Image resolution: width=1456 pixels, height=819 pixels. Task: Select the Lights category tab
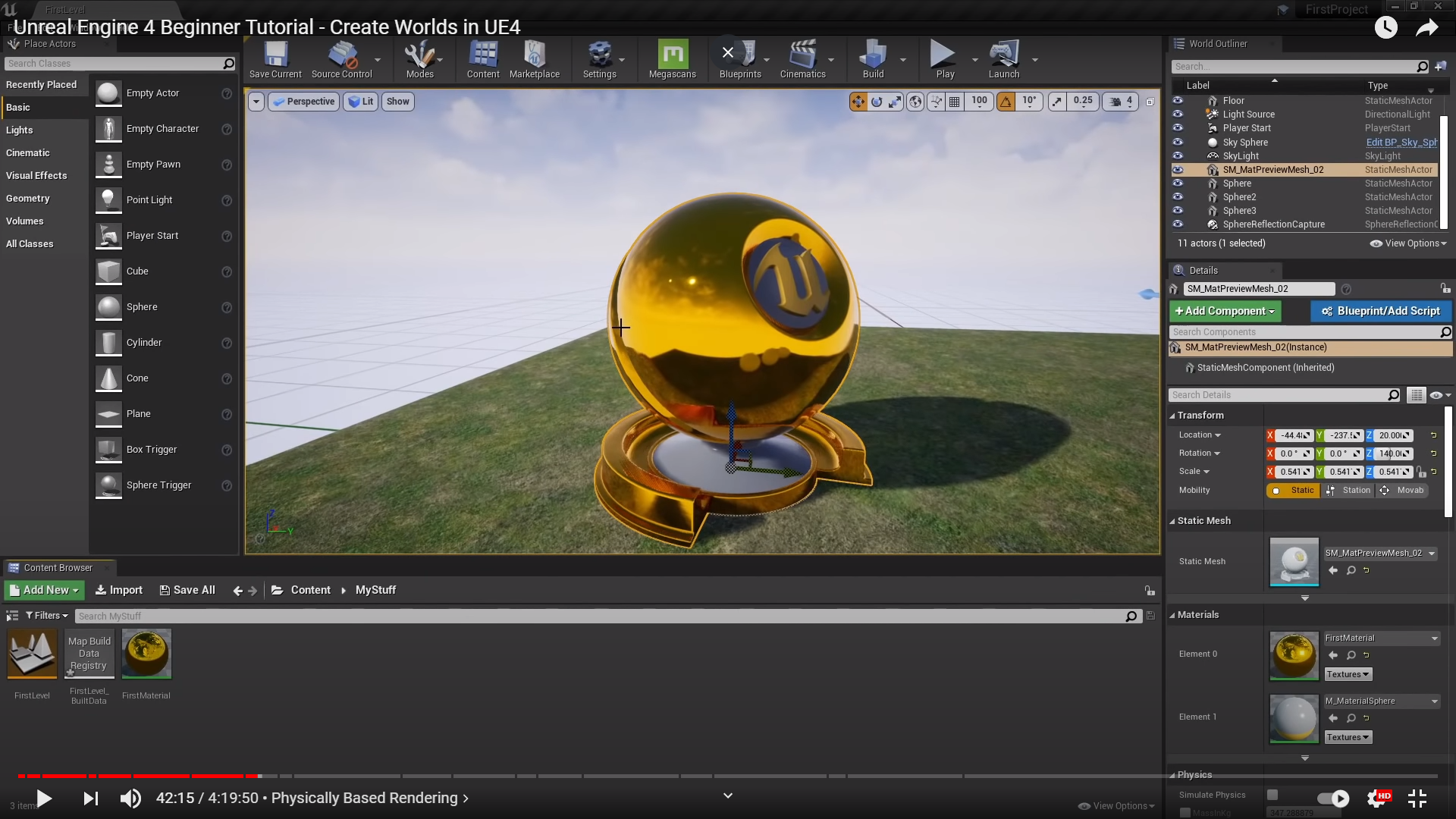pyautogui.click(x=20, y=130)
